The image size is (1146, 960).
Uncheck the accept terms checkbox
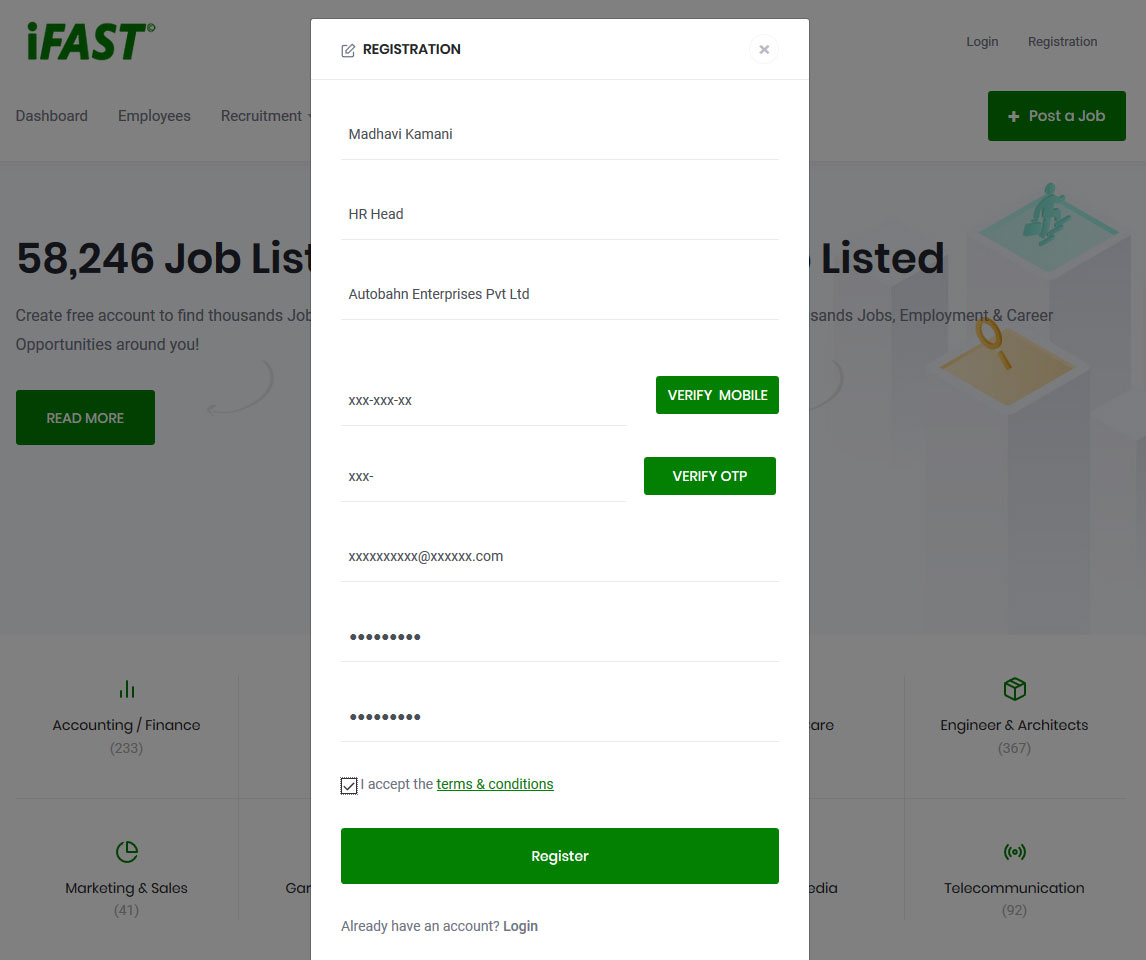pyautogui.click(x=349, y=785)
